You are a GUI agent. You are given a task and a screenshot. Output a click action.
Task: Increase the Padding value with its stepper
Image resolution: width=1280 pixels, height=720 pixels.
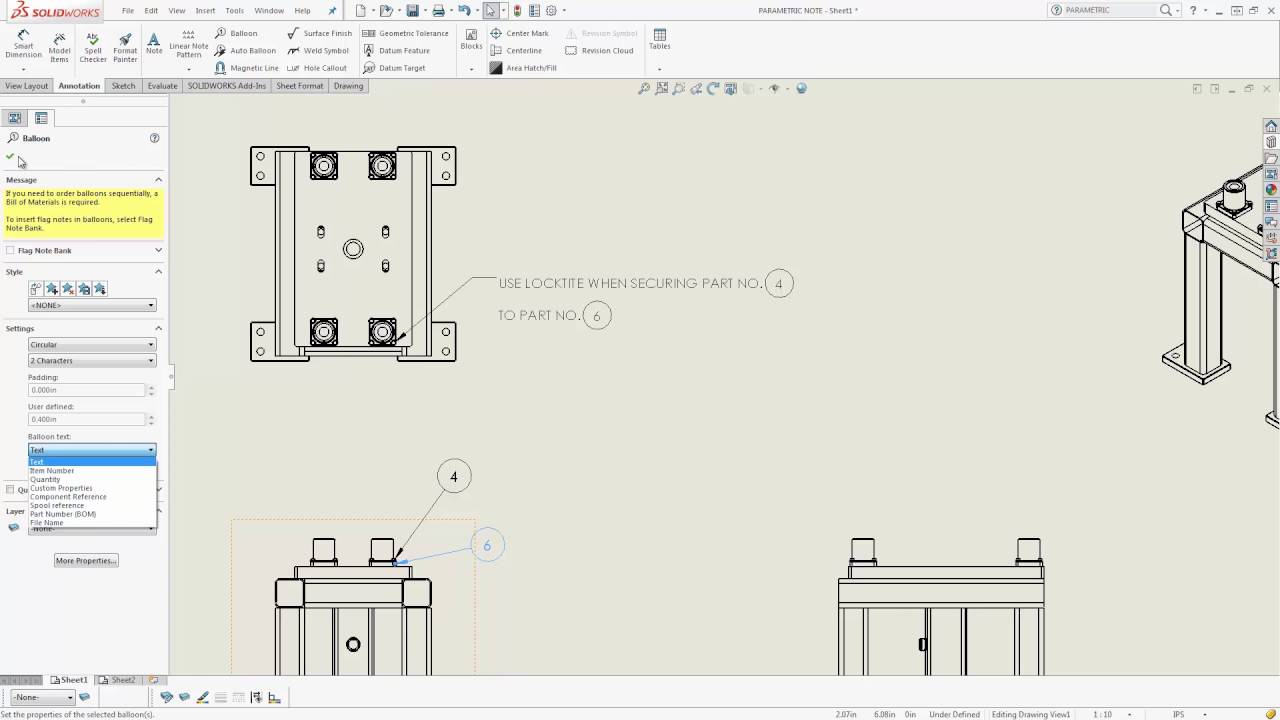pyautogui.click(x=151, y=386)
